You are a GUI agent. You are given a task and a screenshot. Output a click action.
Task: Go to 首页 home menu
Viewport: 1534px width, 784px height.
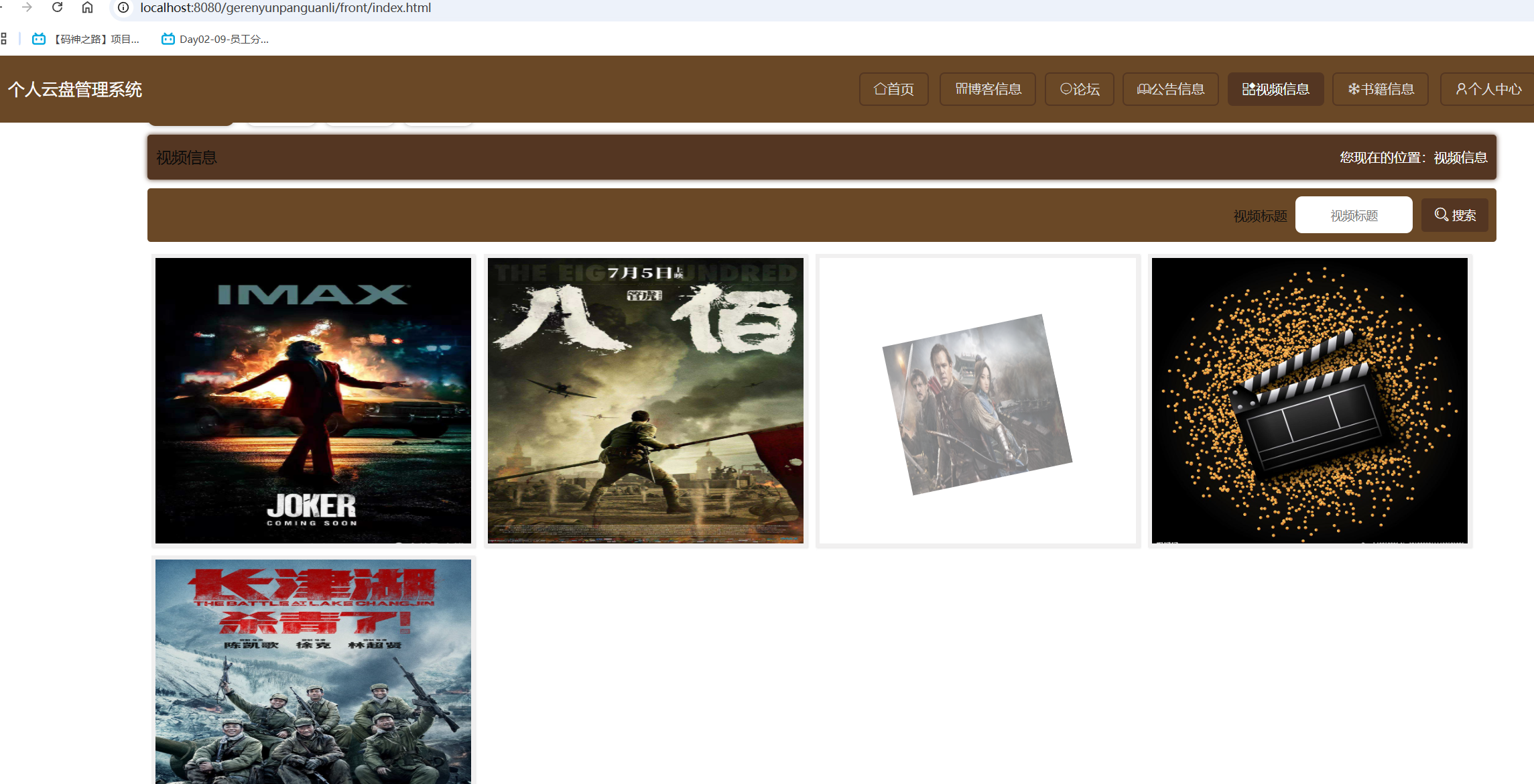pos(893,89)
